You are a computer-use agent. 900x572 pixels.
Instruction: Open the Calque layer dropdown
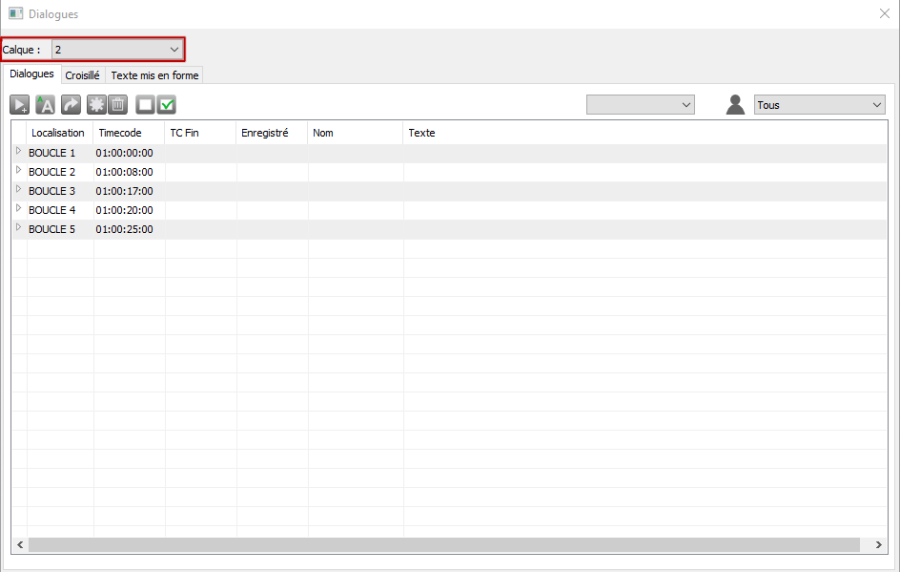pos(117,49)
